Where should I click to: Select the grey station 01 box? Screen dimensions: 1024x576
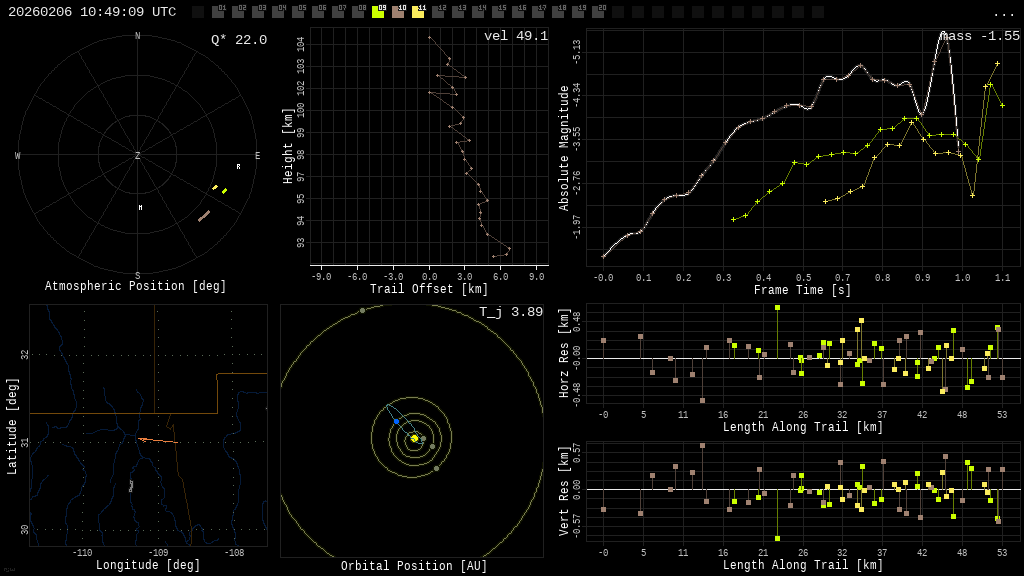(x=218, y=12)
